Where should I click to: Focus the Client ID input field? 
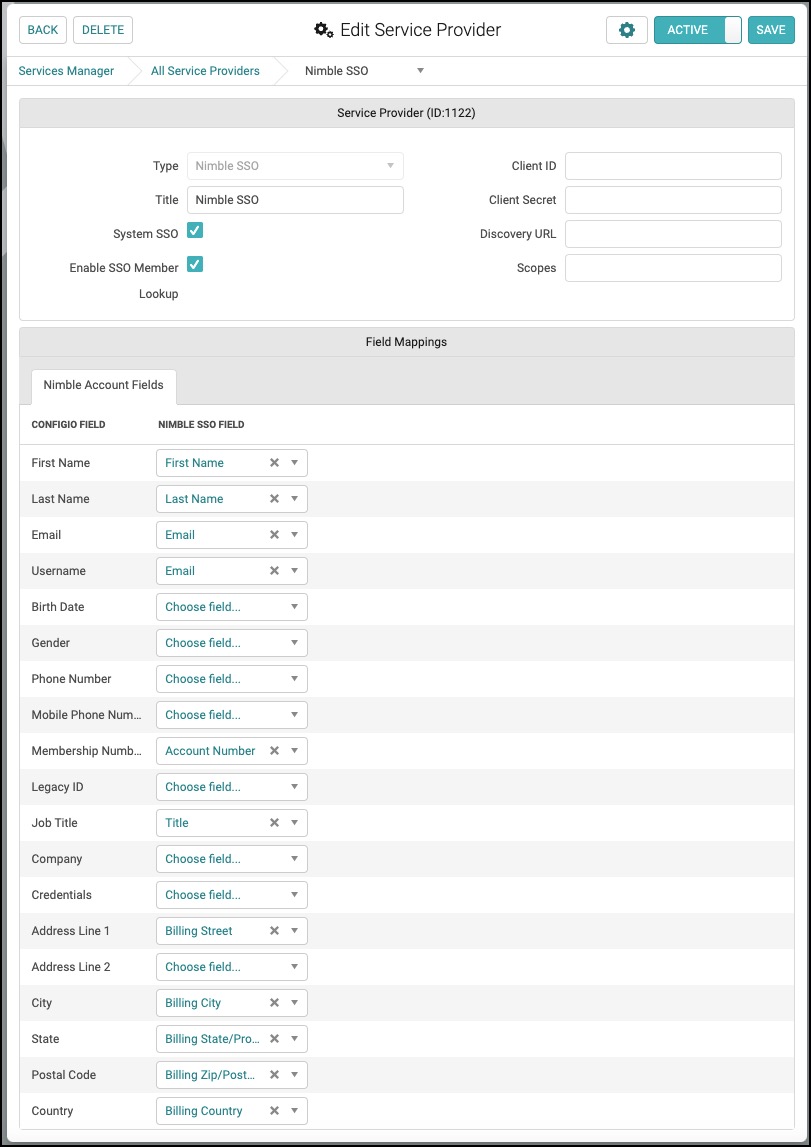[x=674, y=166]
